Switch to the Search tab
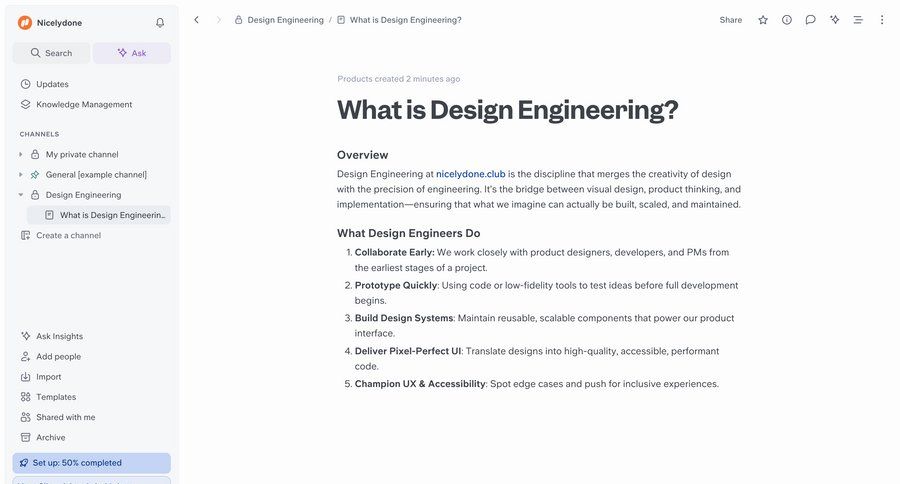The height and width of the screenshot is (484, 900). 51,53
